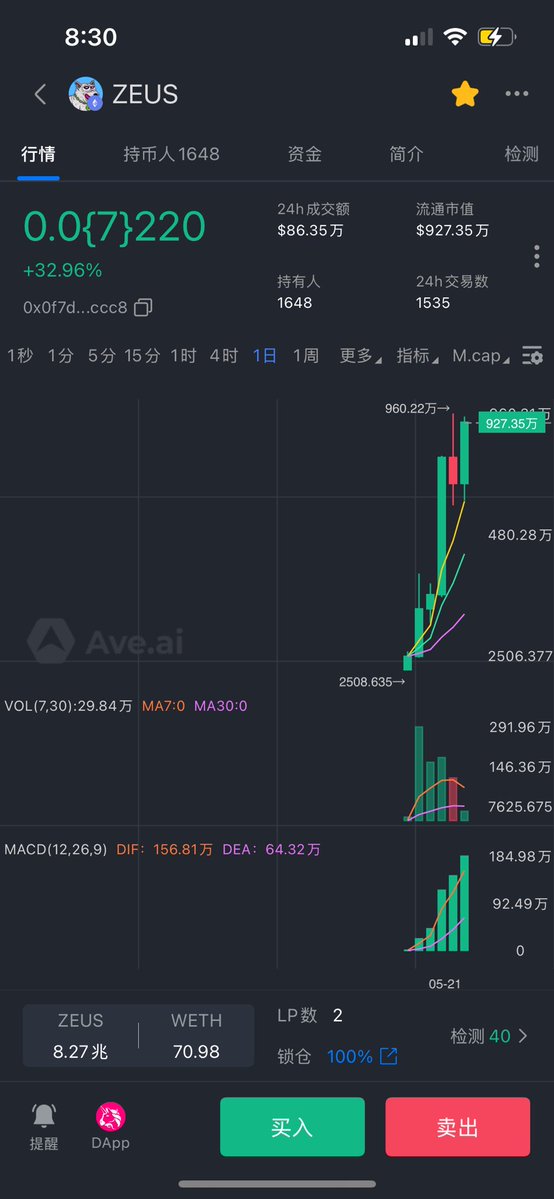Open the three-dot more options menu
554x1199 pixels.
click(x=517, y=94)
